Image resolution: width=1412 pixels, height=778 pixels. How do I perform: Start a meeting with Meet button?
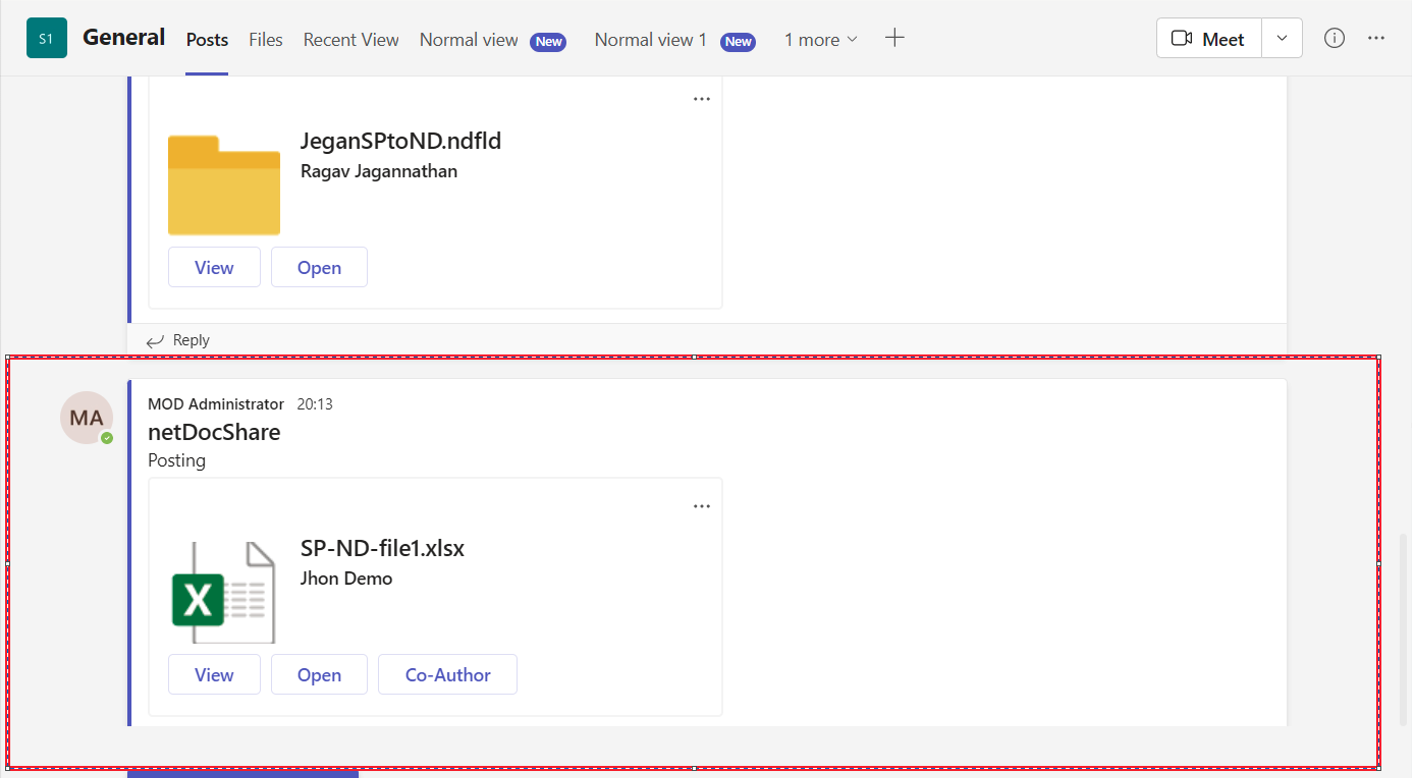coord(1209,38)
